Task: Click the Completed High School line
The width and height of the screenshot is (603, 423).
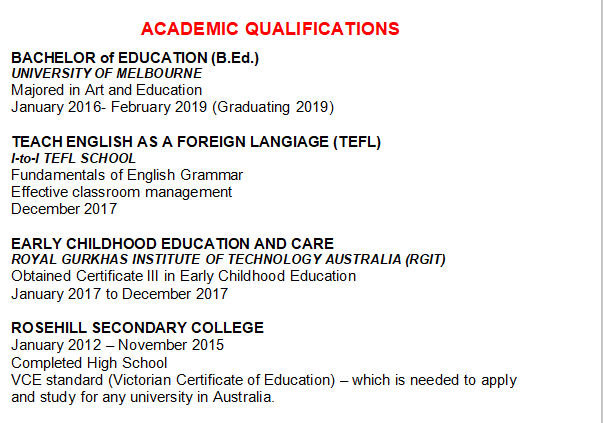Action: click(89, 362)
